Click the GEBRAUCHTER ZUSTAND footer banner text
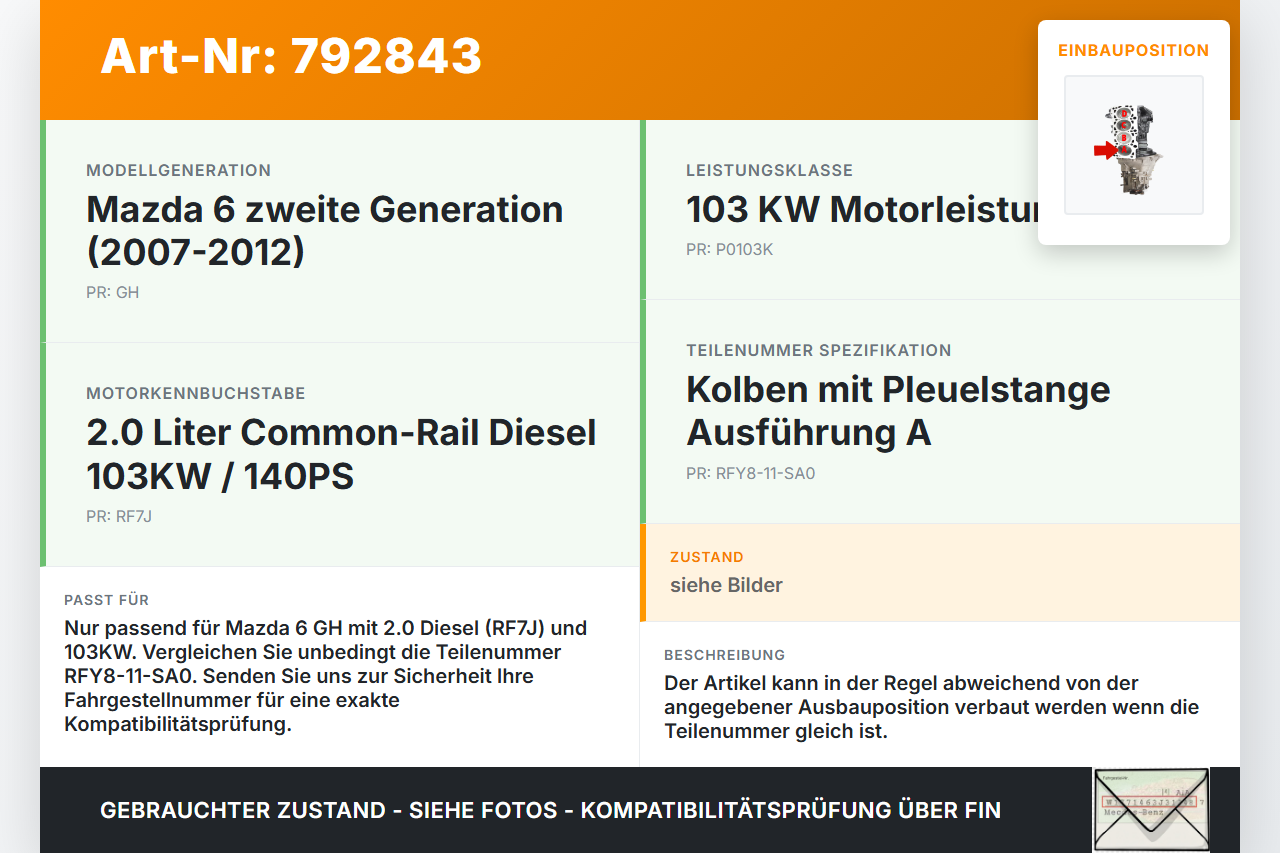This screenshot has height=853, width=1280. [x=550, y=810]
